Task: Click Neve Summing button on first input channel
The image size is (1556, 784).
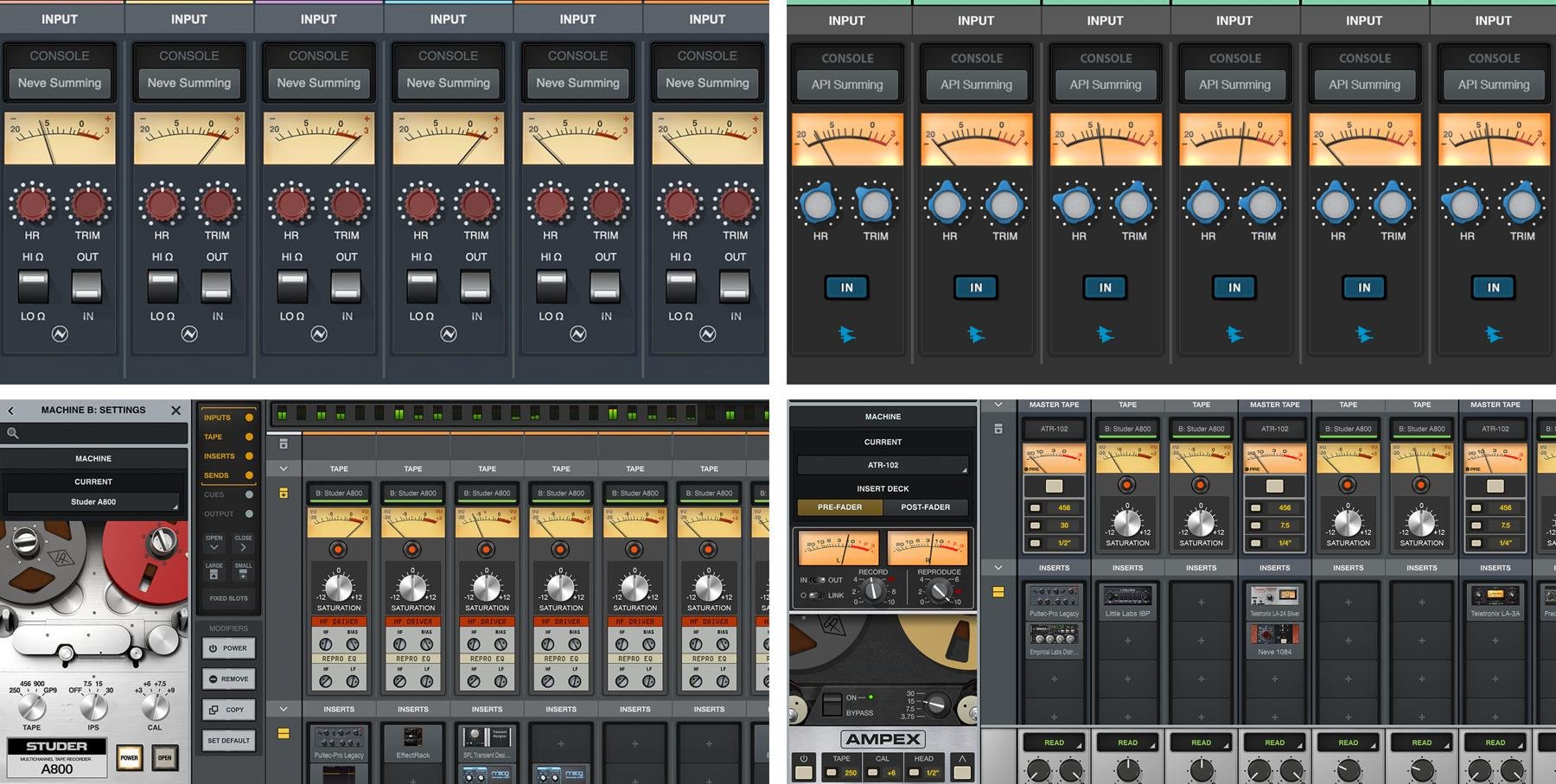Action: [60, 83]
